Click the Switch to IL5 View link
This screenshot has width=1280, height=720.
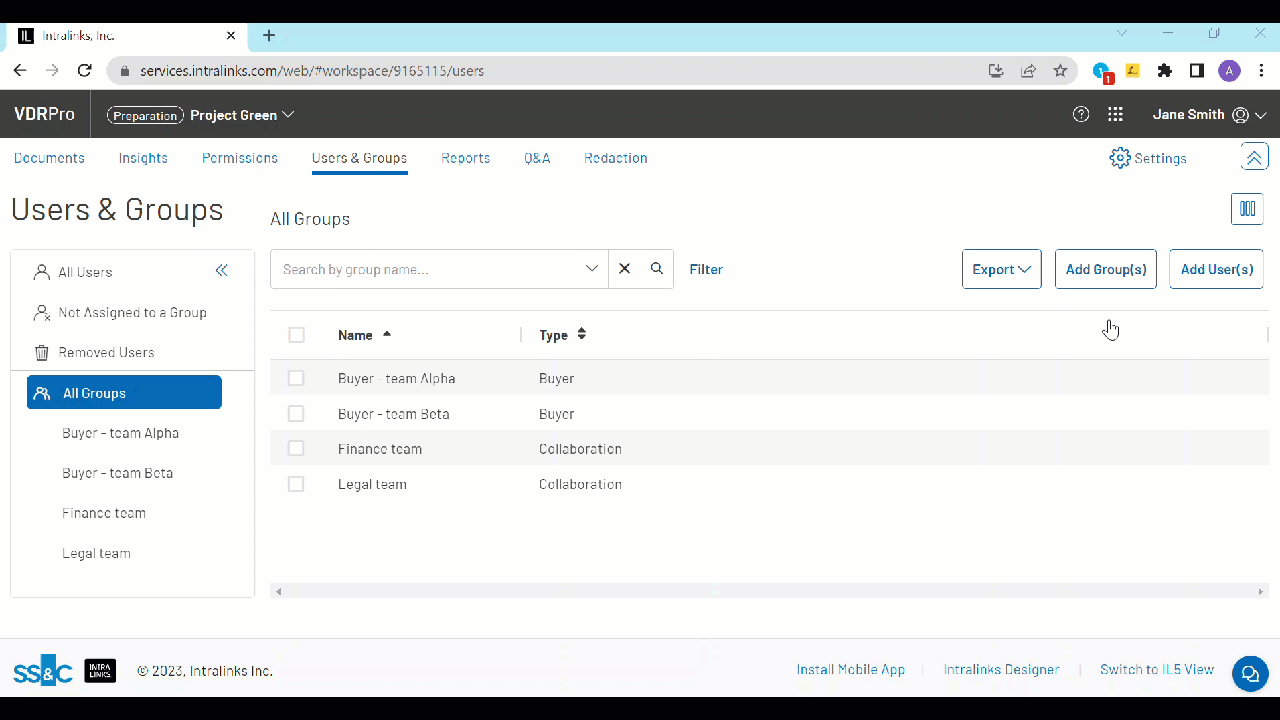click(x=1157, y=670)
